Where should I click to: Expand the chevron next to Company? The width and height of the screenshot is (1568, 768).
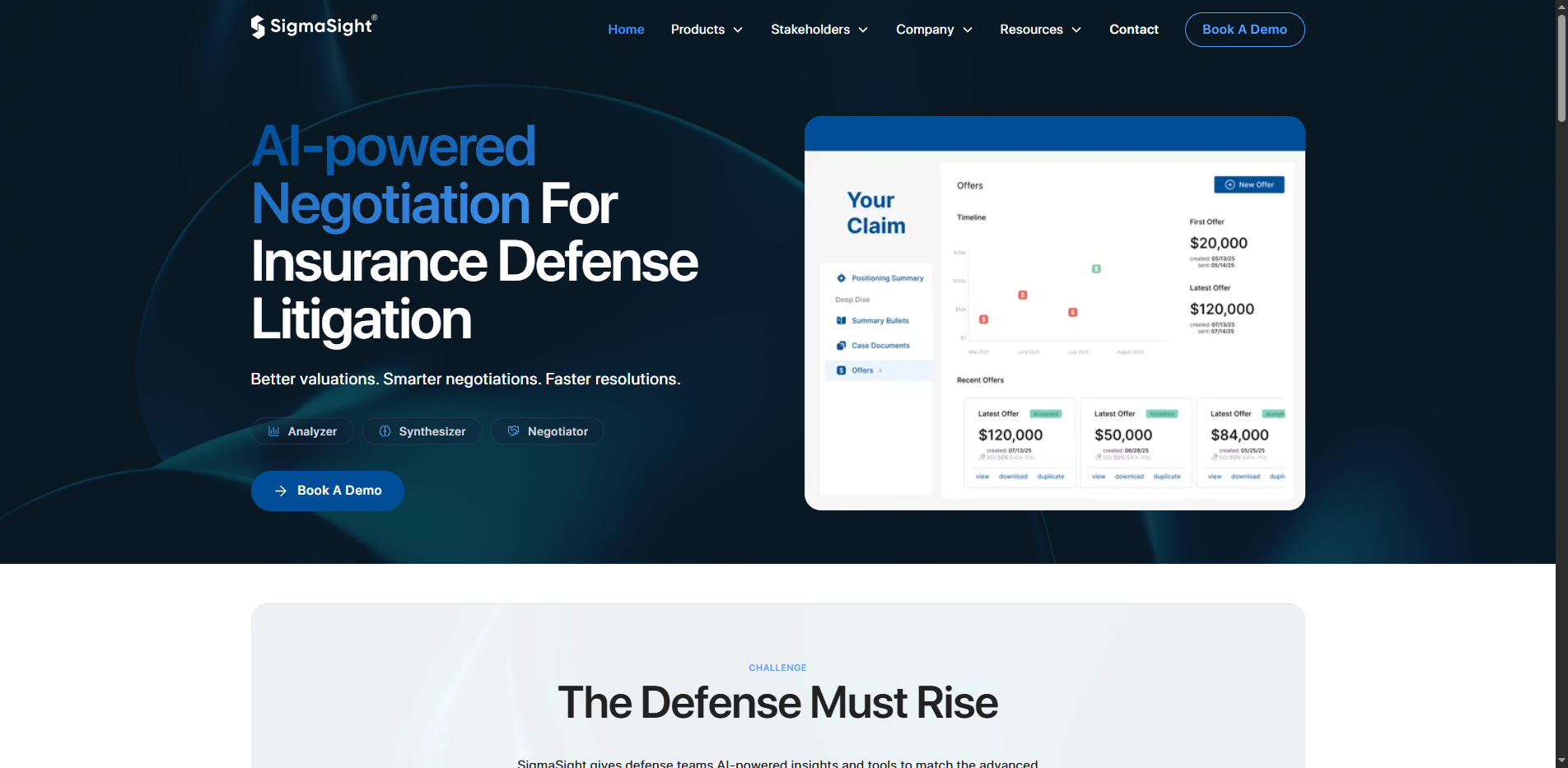[968, 30]
